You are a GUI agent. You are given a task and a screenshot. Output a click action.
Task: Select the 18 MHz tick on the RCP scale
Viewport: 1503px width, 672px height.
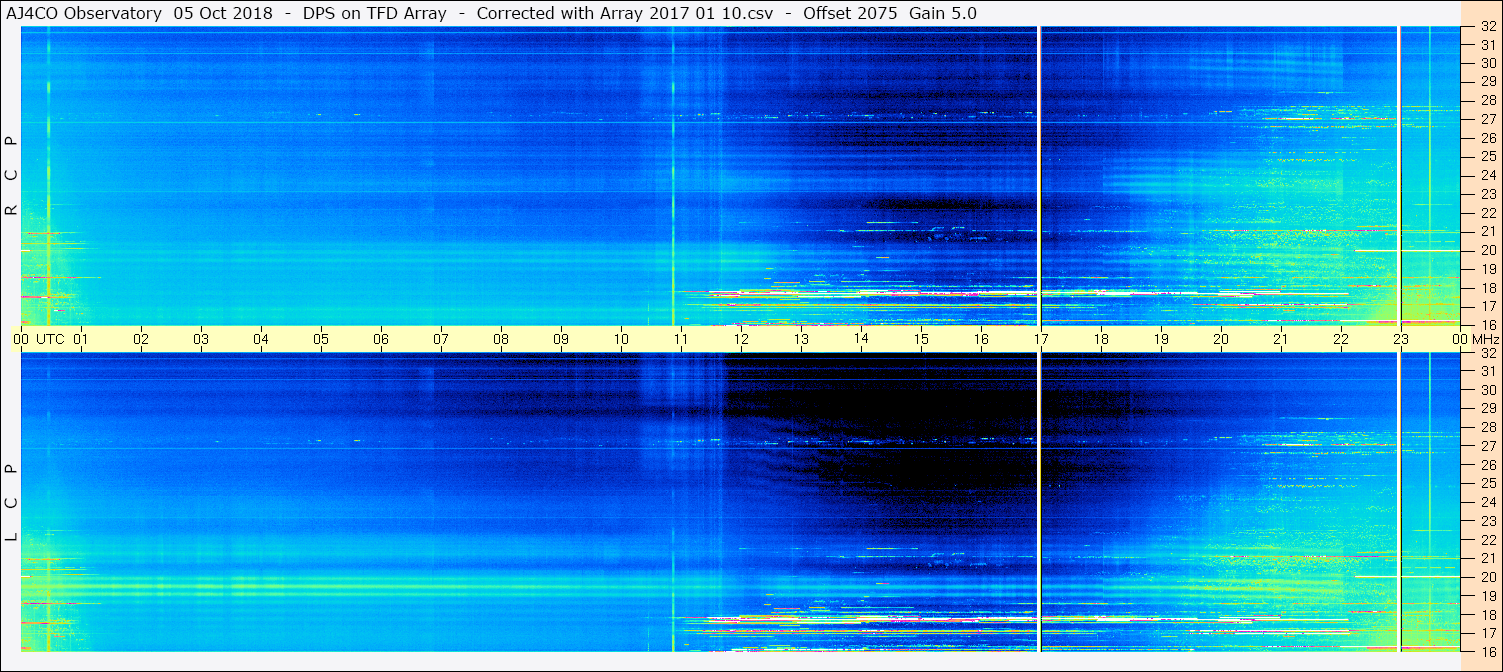coord(1488,287)
